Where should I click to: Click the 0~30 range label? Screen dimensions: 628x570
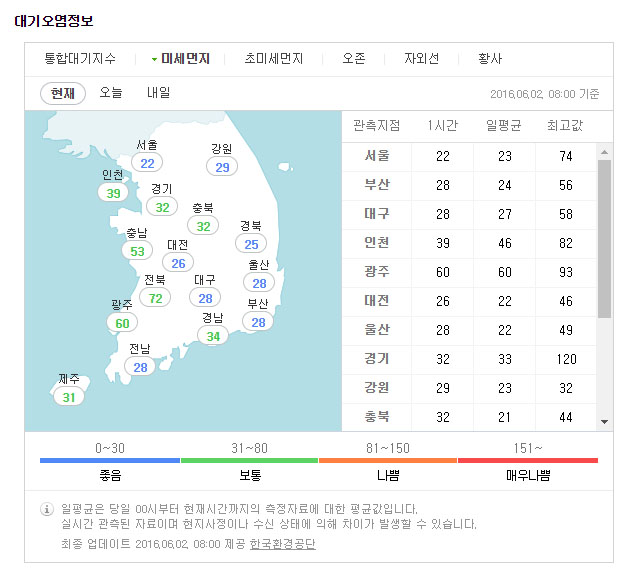point(110,448)
